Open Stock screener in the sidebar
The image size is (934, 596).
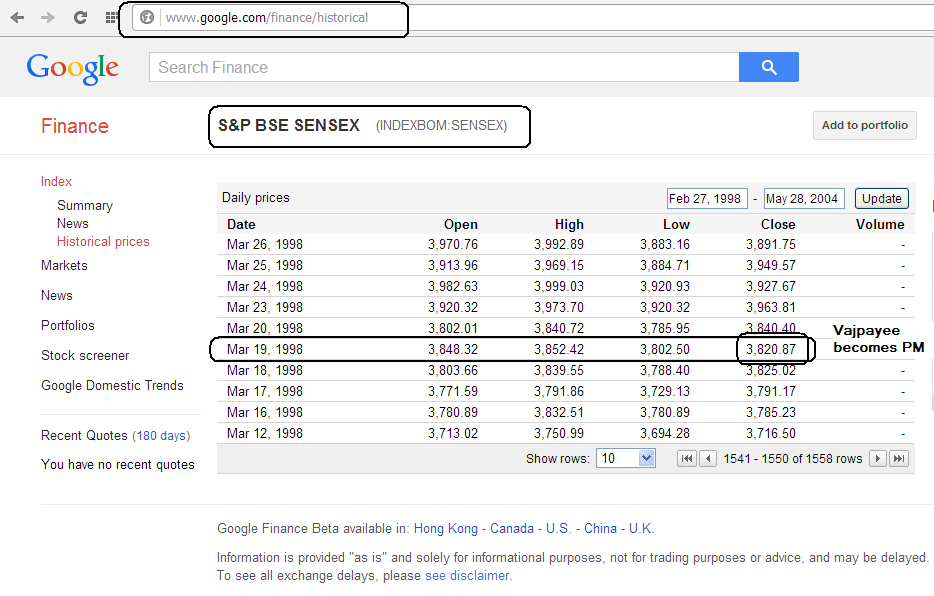tap(85, 355)
